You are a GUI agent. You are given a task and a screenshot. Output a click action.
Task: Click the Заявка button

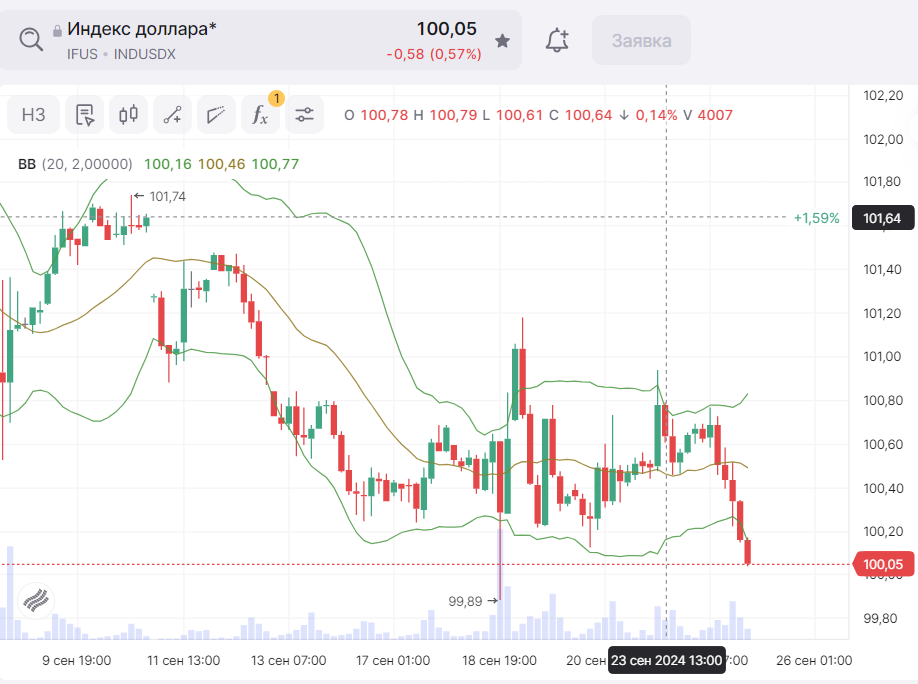point(641,41)
